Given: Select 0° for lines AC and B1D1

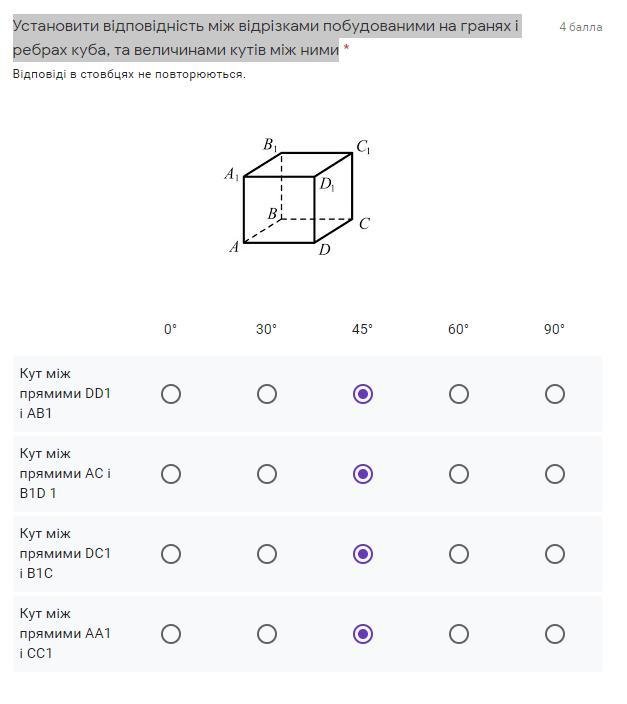Looking at the screenshot, I should point(171,474).
